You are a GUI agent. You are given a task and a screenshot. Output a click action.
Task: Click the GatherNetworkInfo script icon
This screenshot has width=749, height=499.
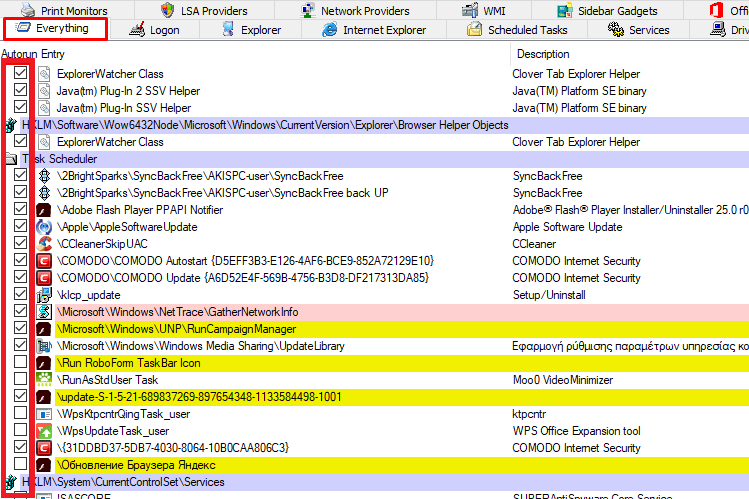pyautogui.click(x=44, y=312)
